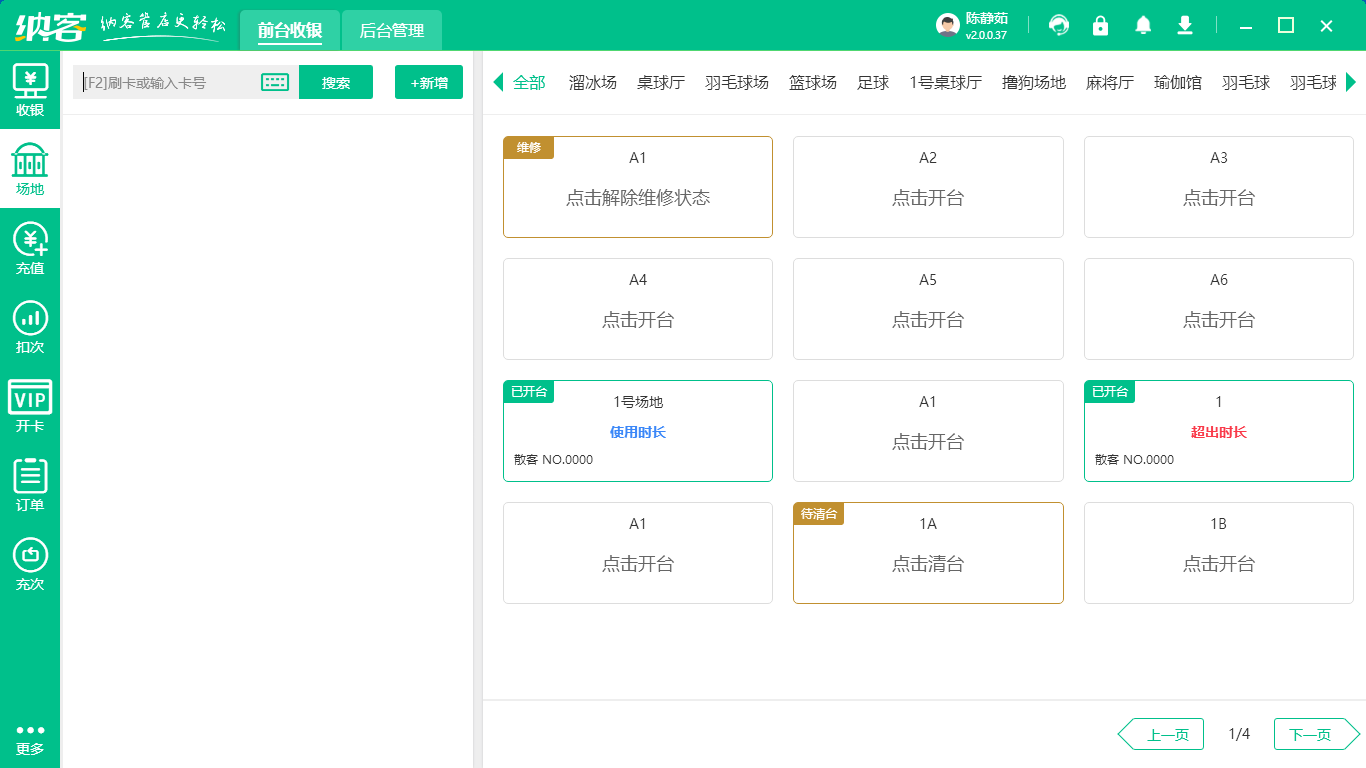
Task: Open the 扣次 deduct-count sidebar icon
Action: [30, 327]
